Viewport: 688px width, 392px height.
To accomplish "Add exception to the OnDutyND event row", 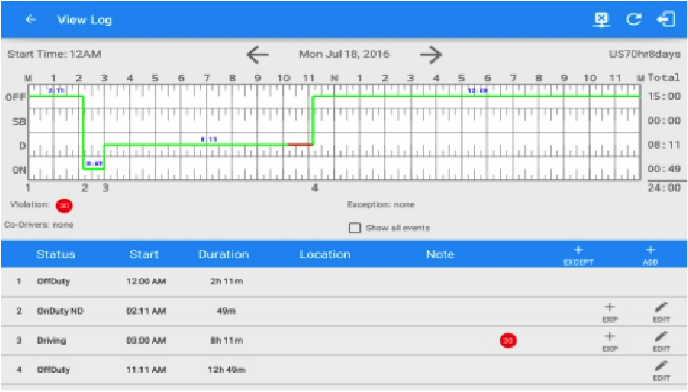I will (x=610, y=312).
